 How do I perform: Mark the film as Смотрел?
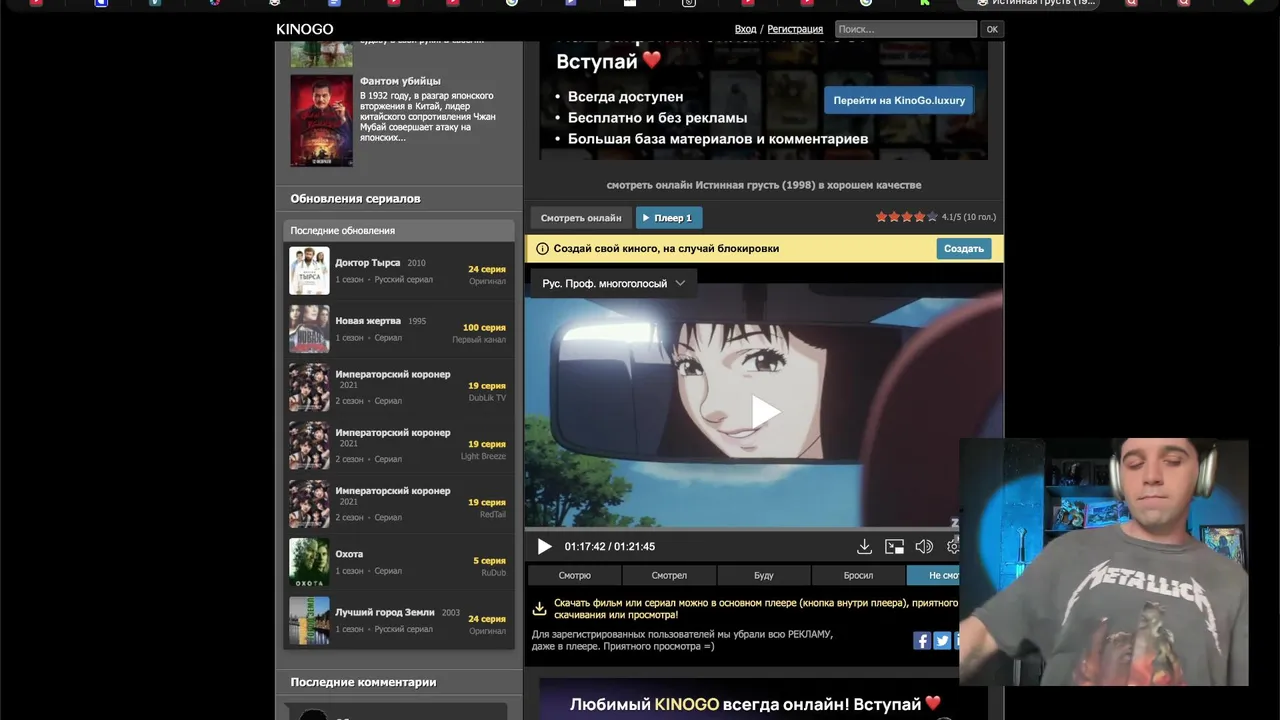(x=669, y=575)
